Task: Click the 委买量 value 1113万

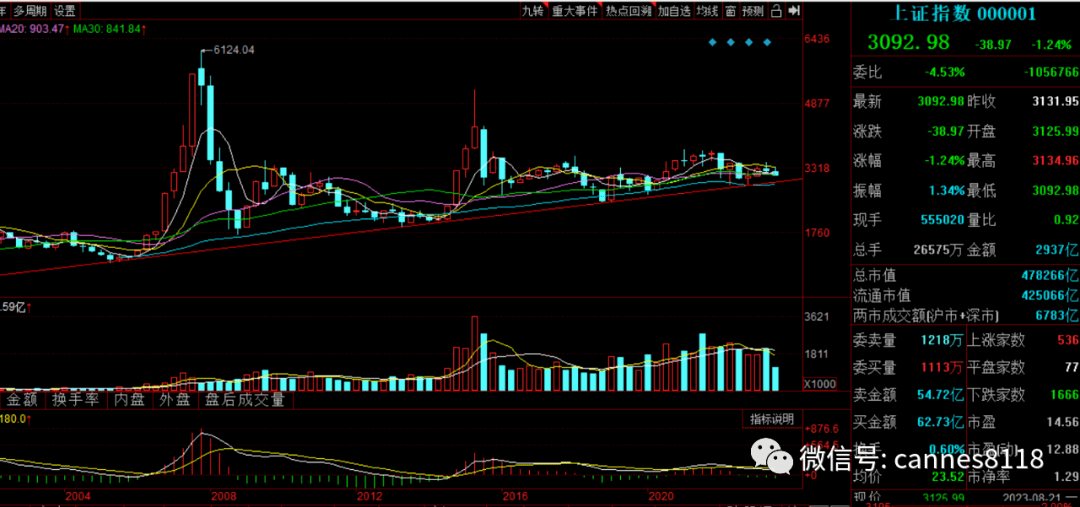Action: click(942, 369)
